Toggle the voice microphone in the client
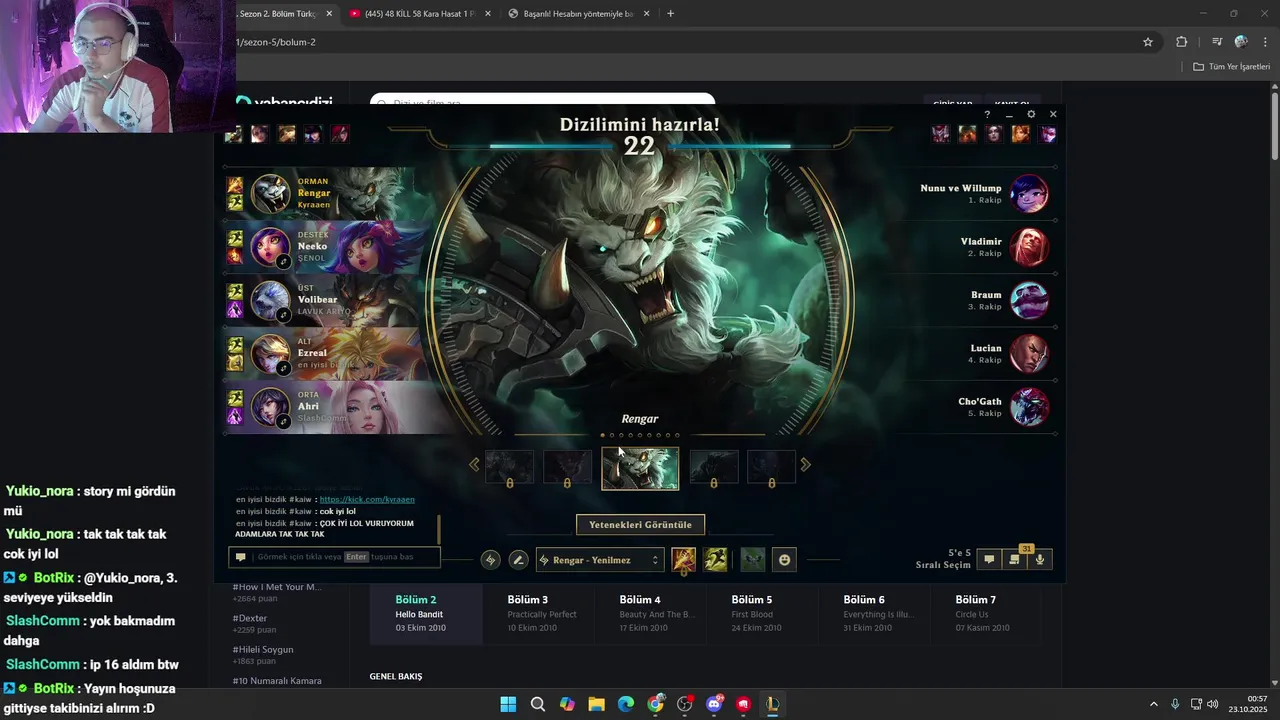Image resolution: width=1280 pixels, height=720 pixels. [x=1040, y=560]
